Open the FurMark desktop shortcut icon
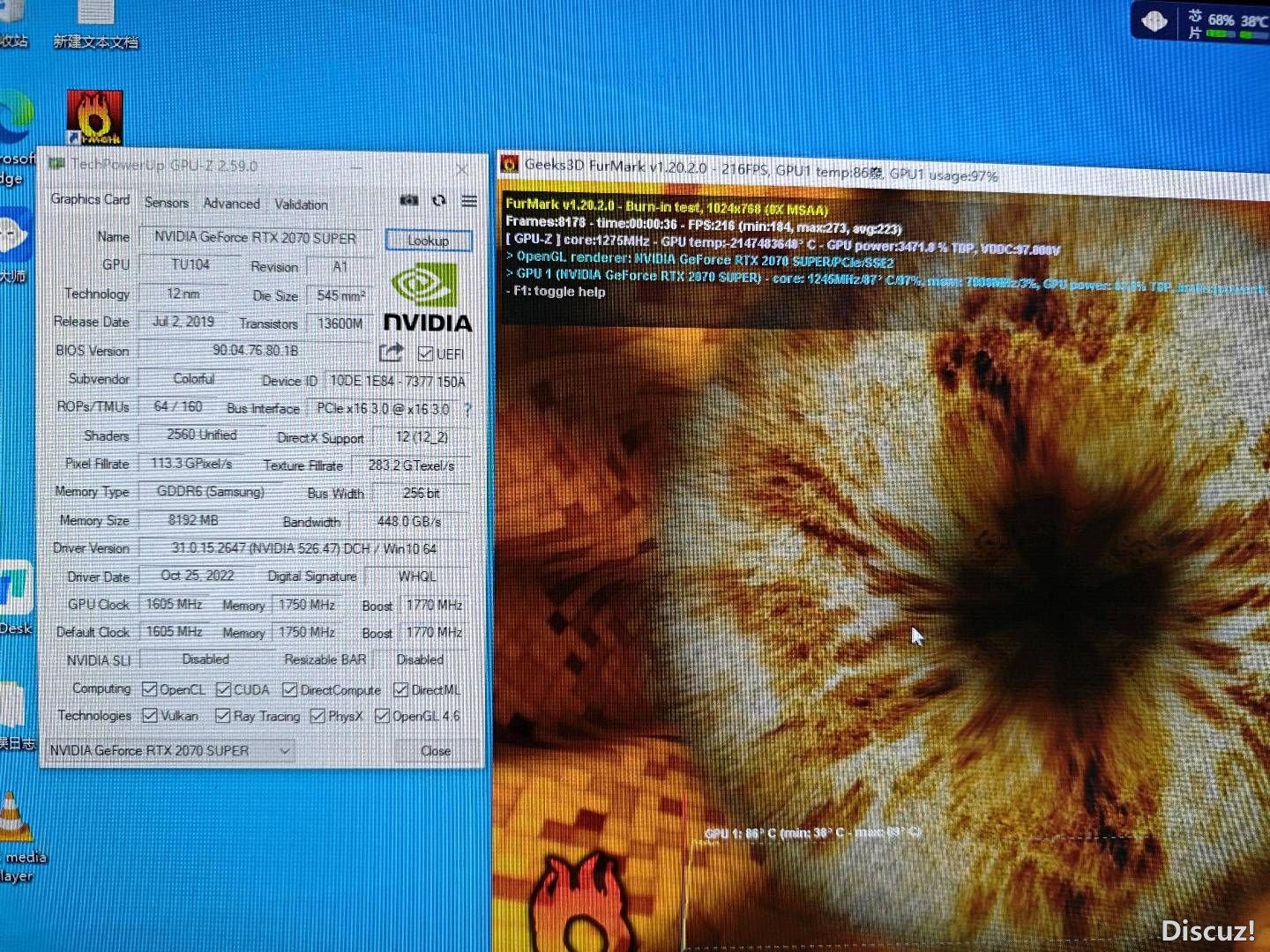 95,117
